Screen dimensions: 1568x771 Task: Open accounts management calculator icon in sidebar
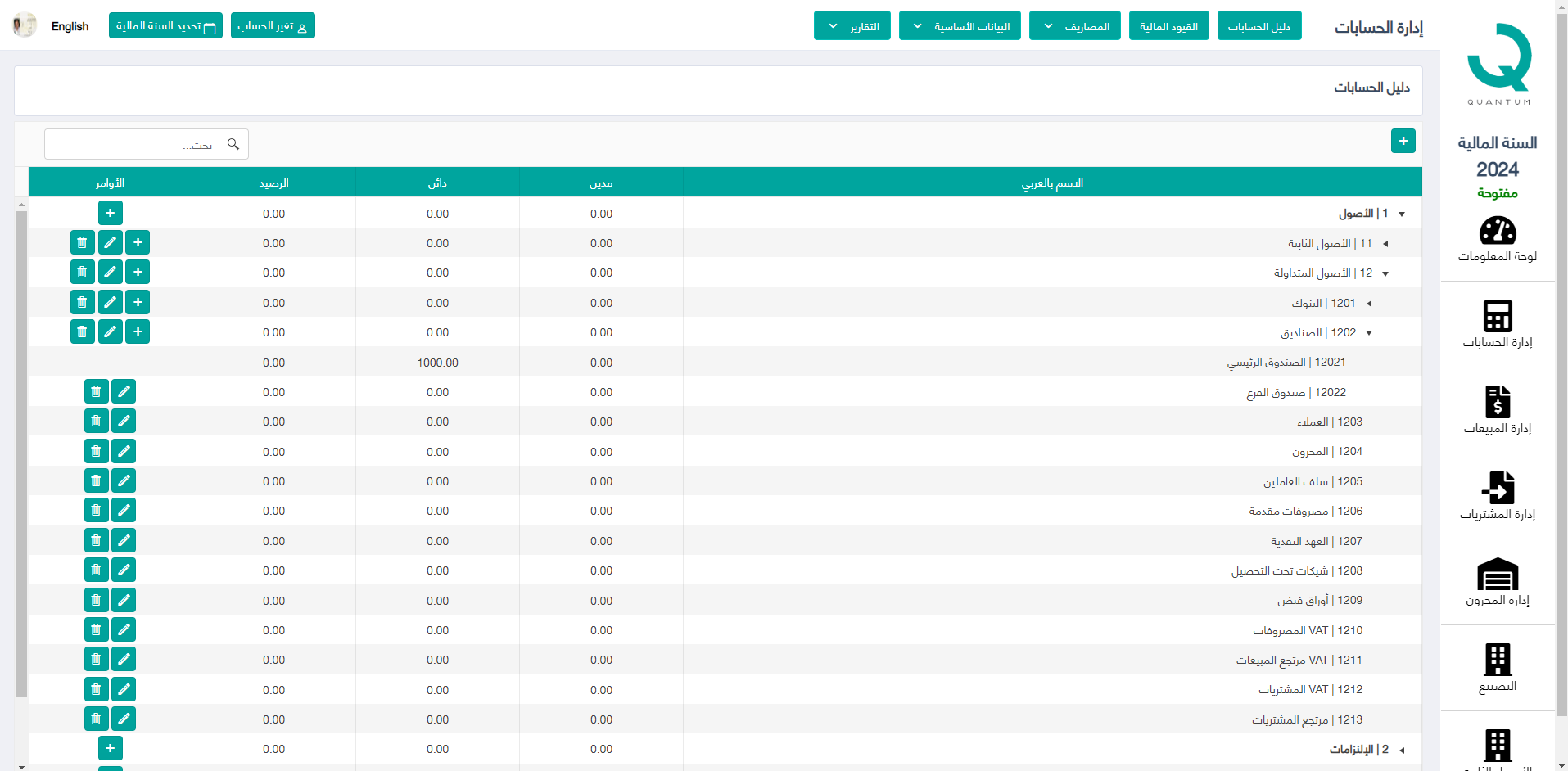(1497, 316)
